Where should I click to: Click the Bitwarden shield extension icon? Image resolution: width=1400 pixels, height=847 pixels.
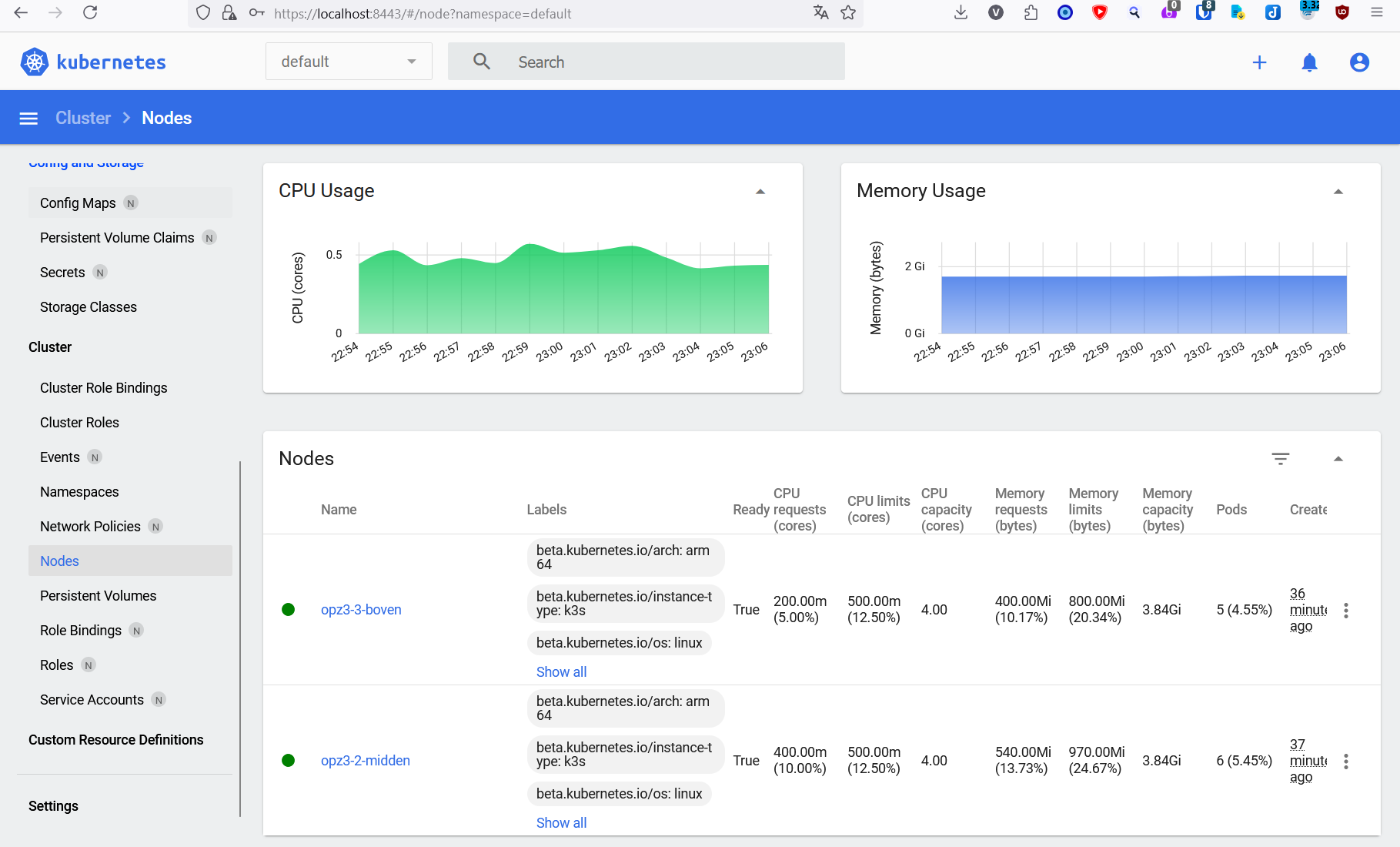[x=1204, y=11]
